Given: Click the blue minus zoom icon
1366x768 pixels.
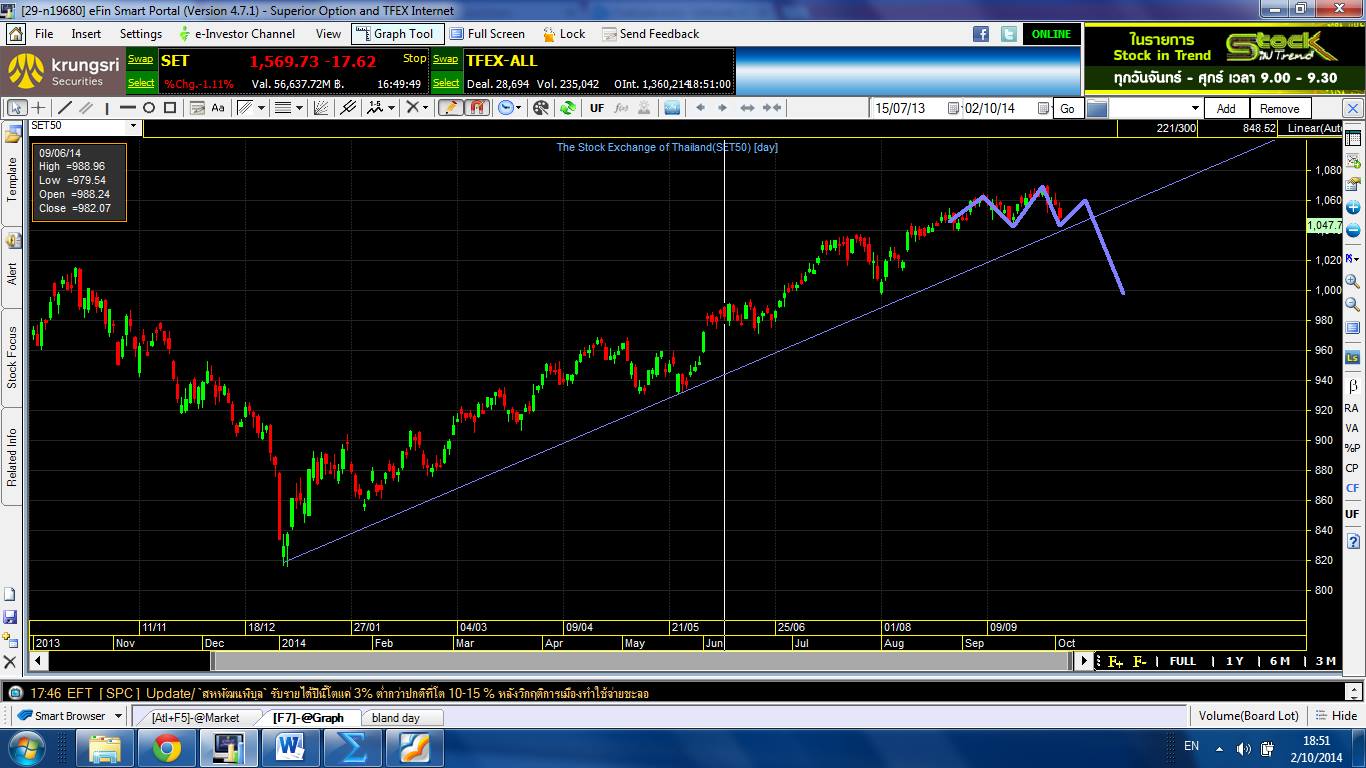Looking at the screenshot, I should click(x=1352, y=231).
